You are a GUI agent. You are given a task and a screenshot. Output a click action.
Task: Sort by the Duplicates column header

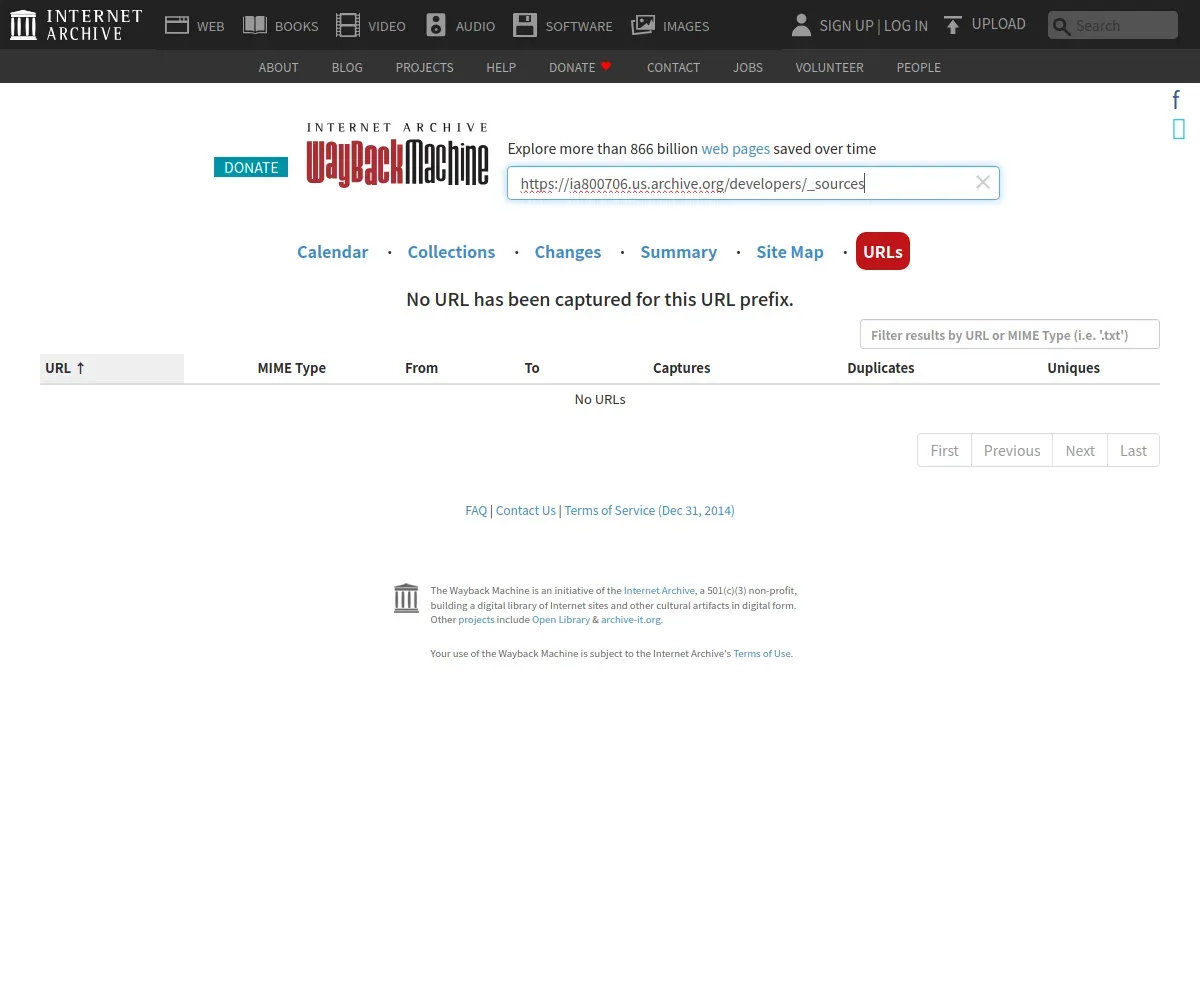click(x=881, y=368)
